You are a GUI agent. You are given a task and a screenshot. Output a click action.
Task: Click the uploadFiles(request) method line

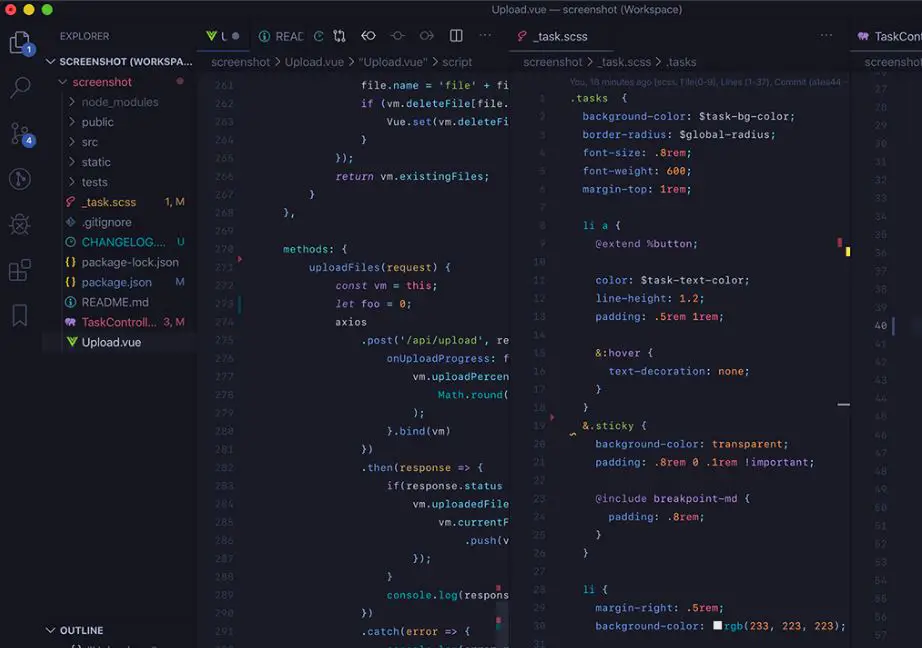tap(379, 267)
